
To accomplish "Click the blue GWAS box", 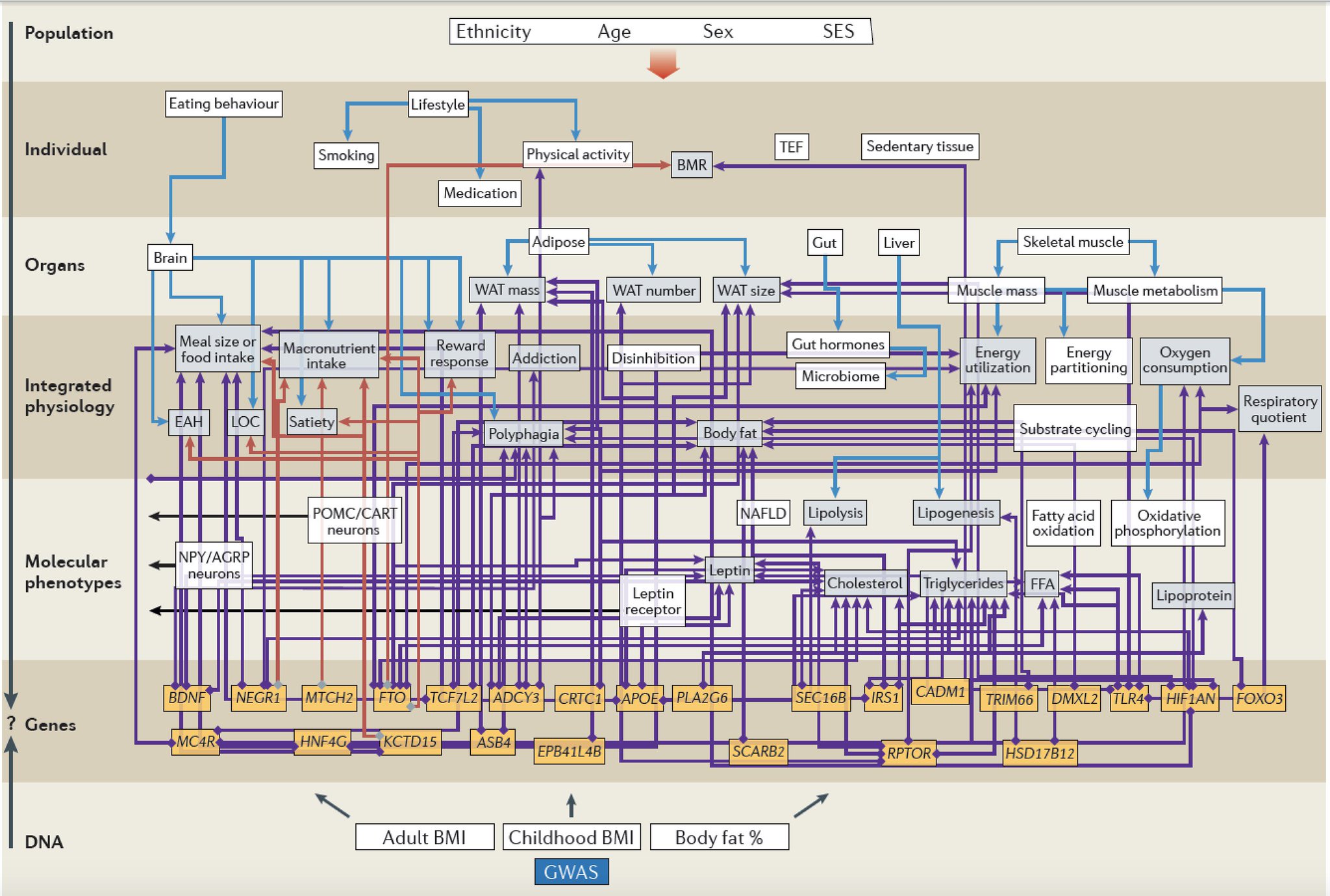I will coord(571,872).
